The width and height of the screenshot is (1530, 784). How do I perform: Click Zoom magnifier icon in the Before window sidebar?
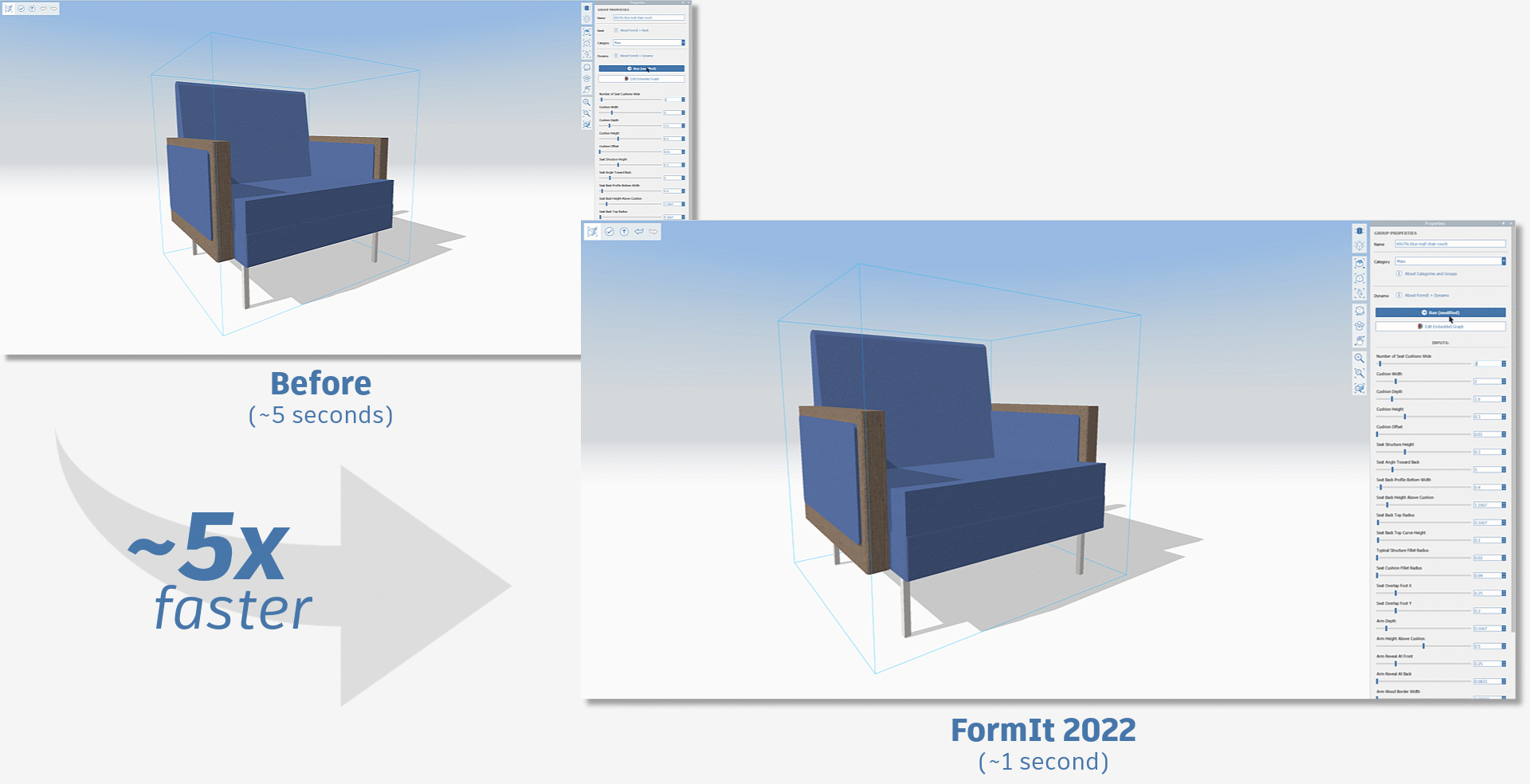pos(587,102)
